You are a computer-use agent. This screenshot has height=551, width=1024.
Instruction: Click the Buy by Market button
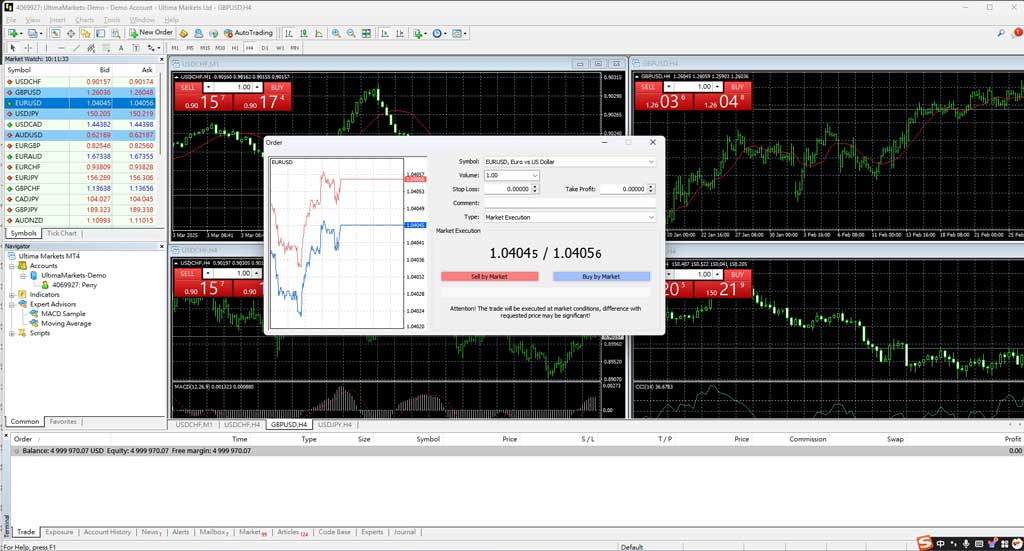601,276
